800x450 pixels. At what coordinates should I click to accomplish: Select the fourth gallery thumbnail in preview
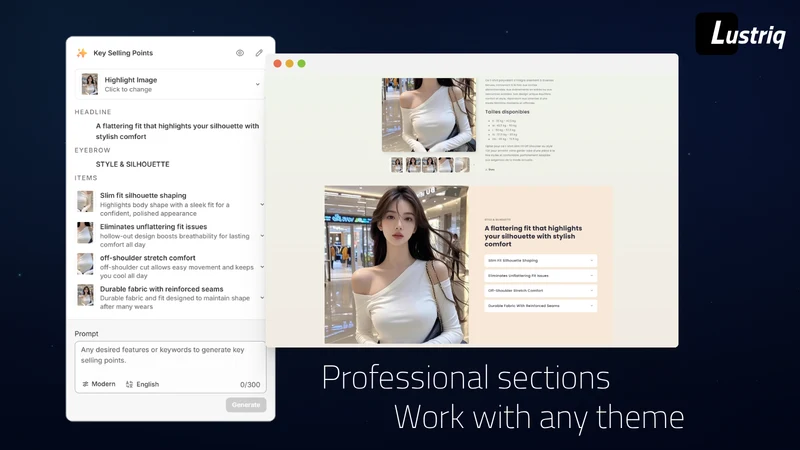pos(446,165)
